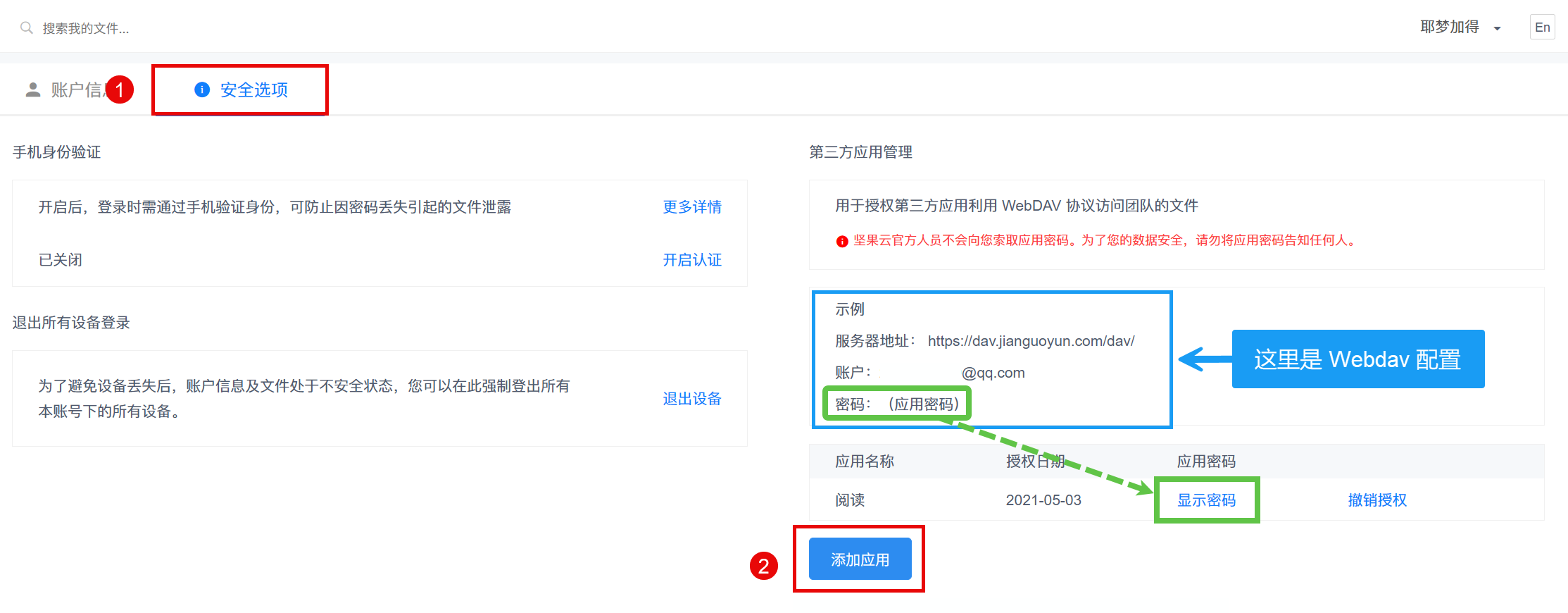Click 开启认证 to enable phone verification

[x=691, y=260]
